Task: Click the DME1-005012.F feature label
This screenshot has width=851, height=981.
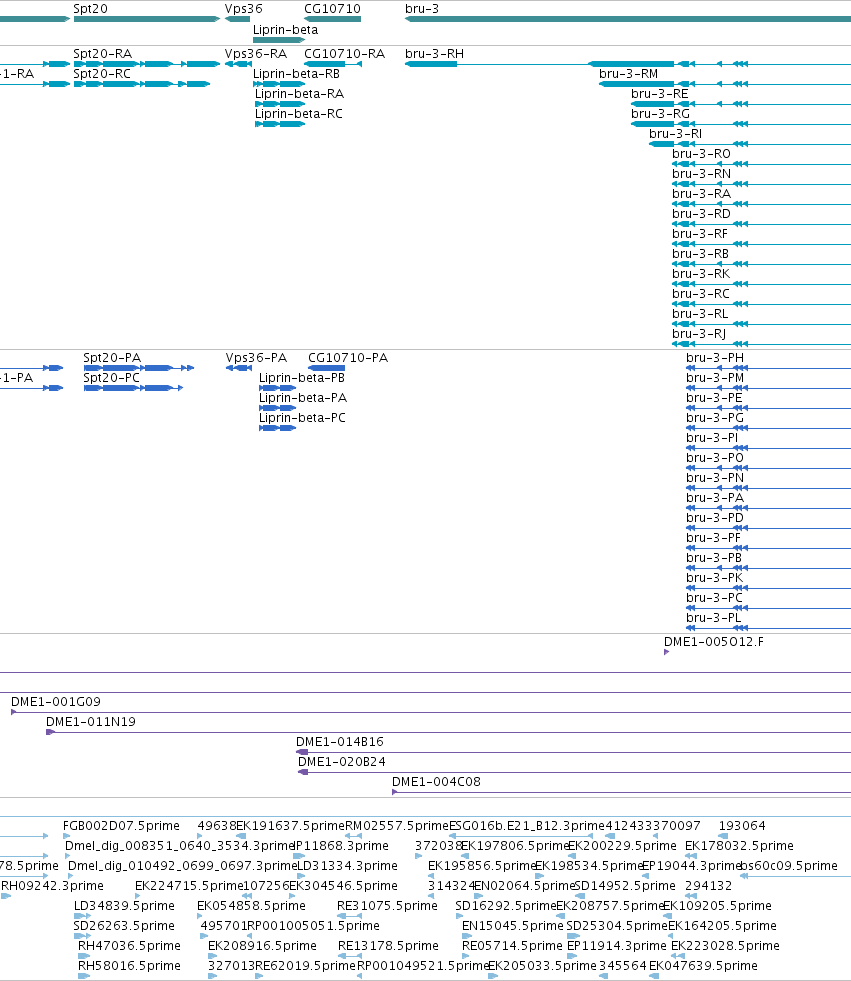Action: pos(713,641)
